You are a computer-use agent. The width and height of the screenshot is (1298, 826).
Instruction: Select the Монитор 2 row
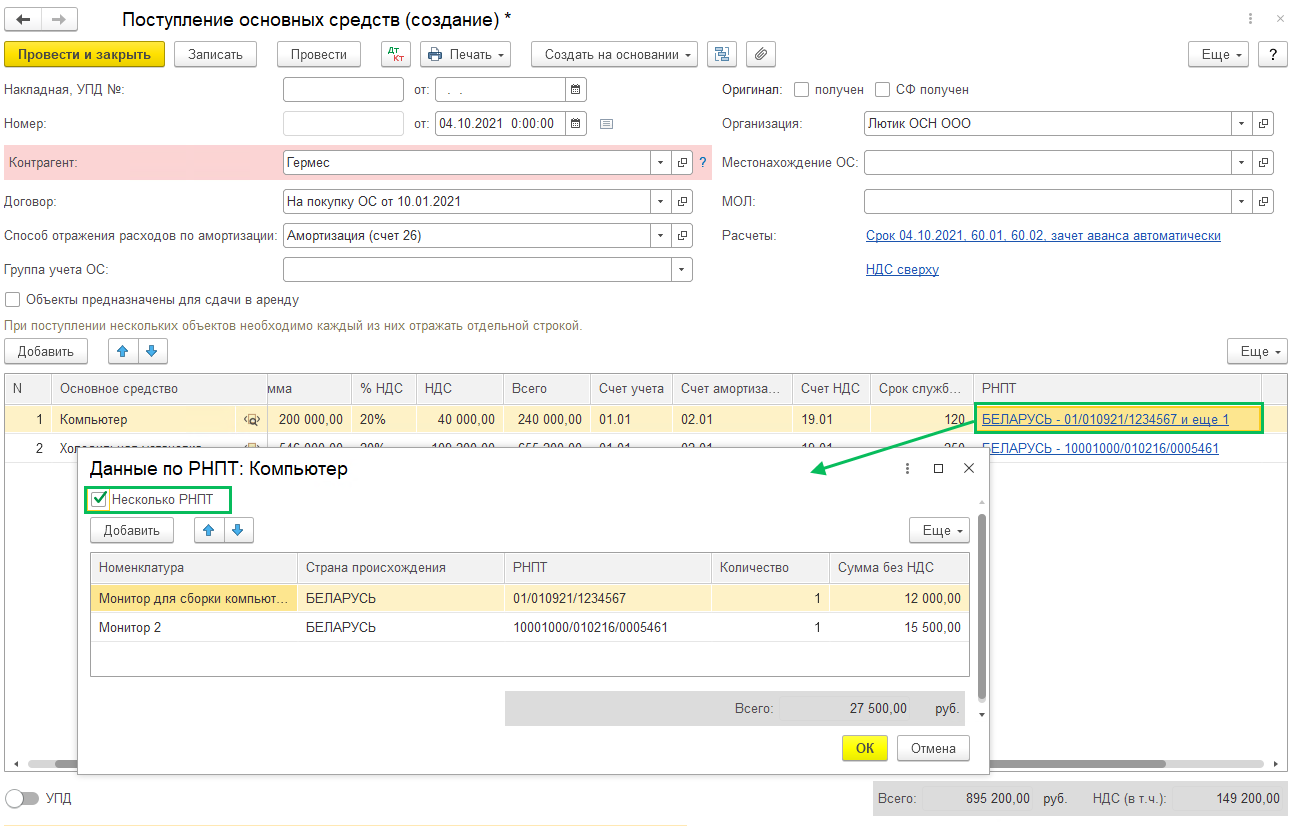[x=530, y=628]
